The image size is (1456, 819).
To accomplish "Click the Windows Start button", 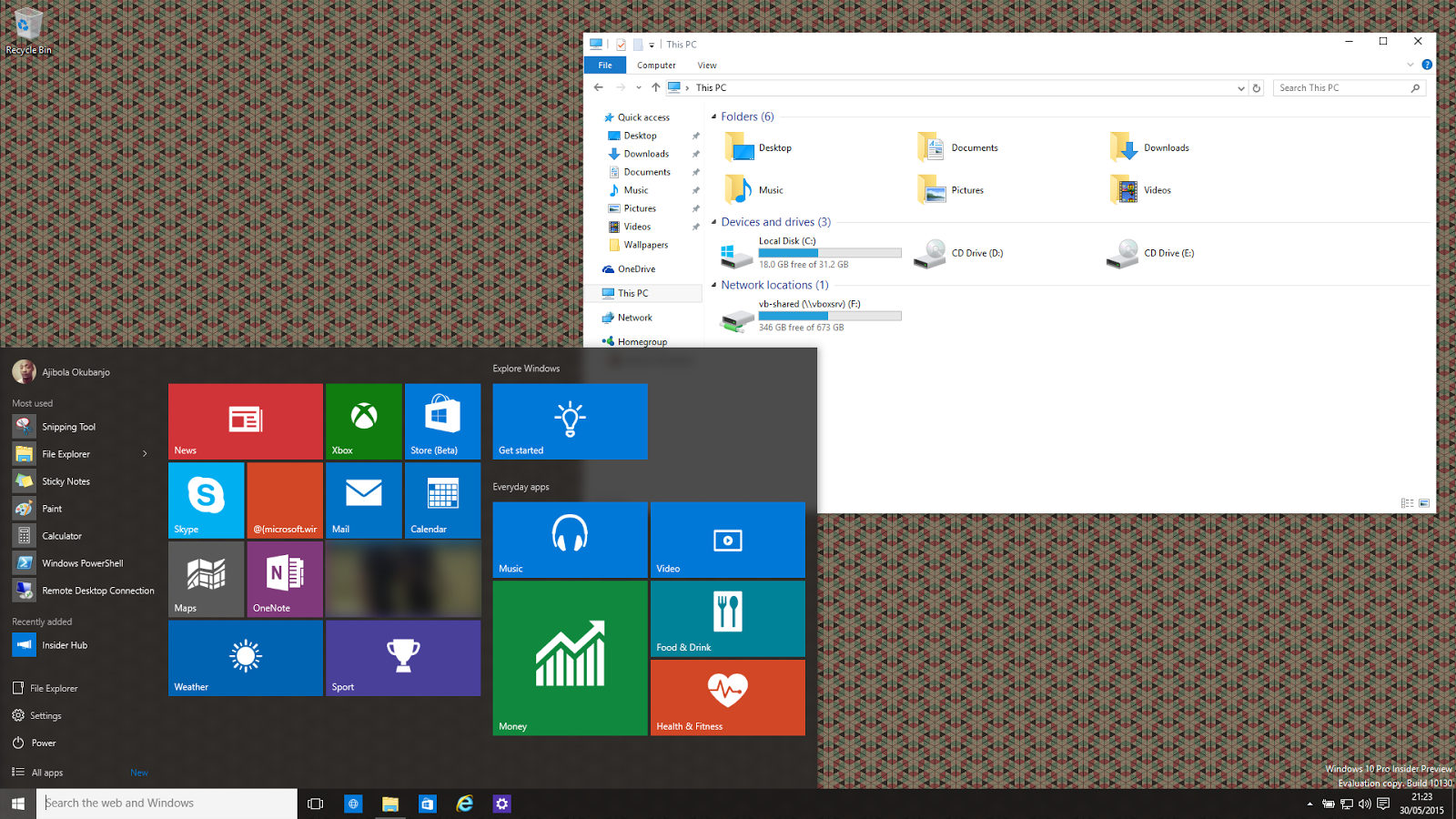I will pos(18,804).
